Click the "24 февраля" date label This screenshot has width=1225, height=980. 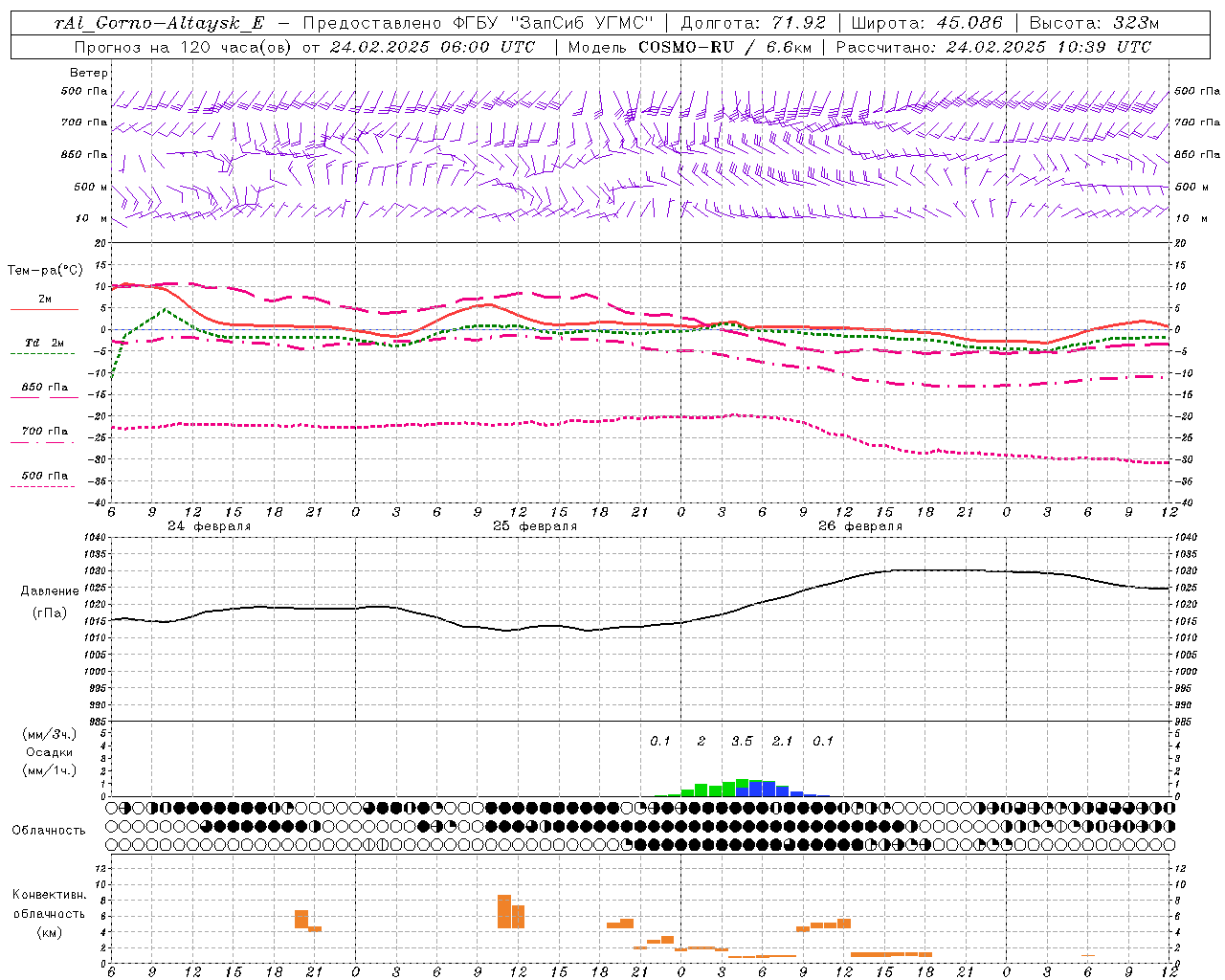(x=210, y=526)
